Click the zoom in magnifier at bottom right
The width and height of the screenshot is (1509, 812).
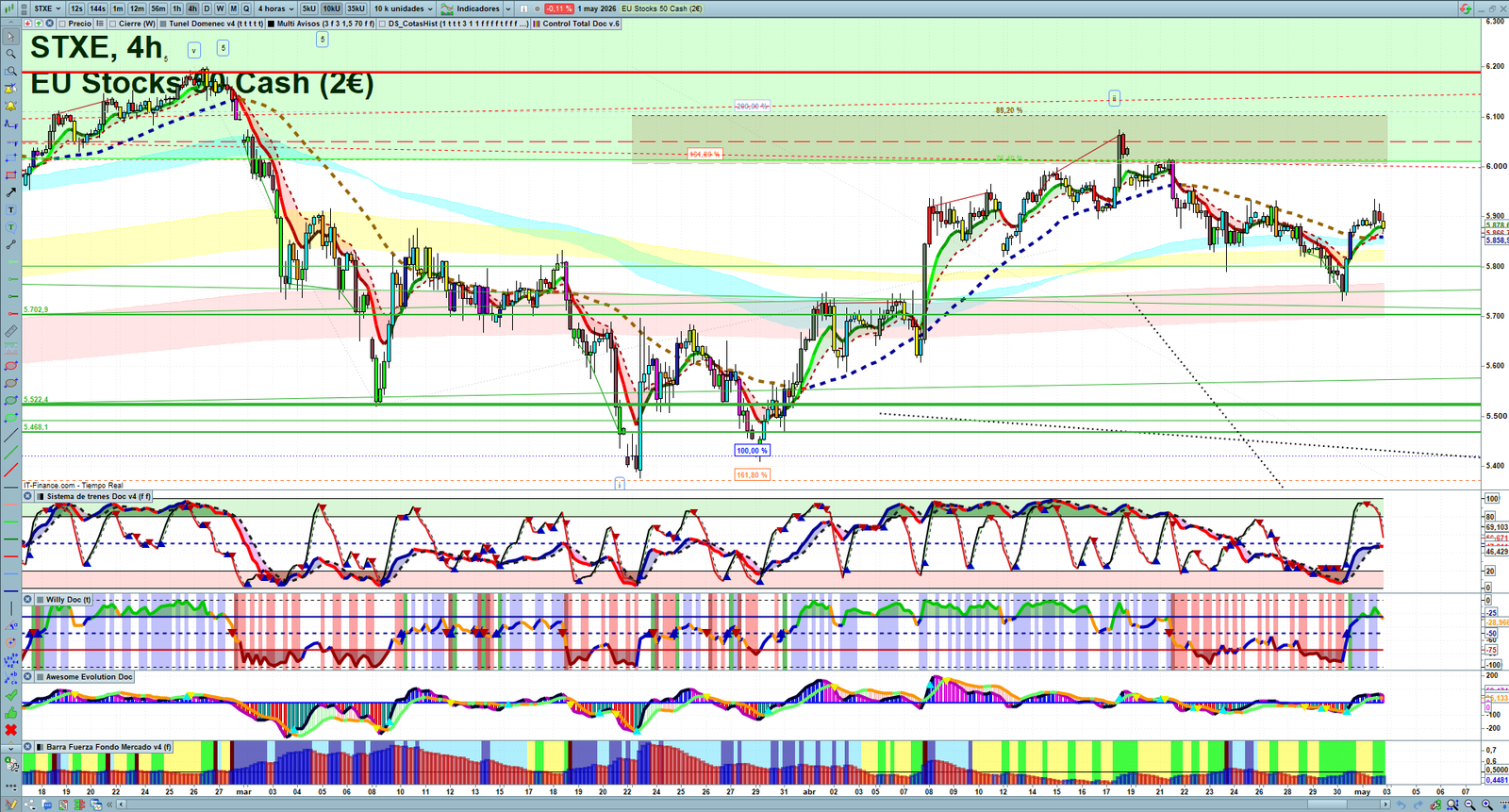click(x=1487, y=804)
